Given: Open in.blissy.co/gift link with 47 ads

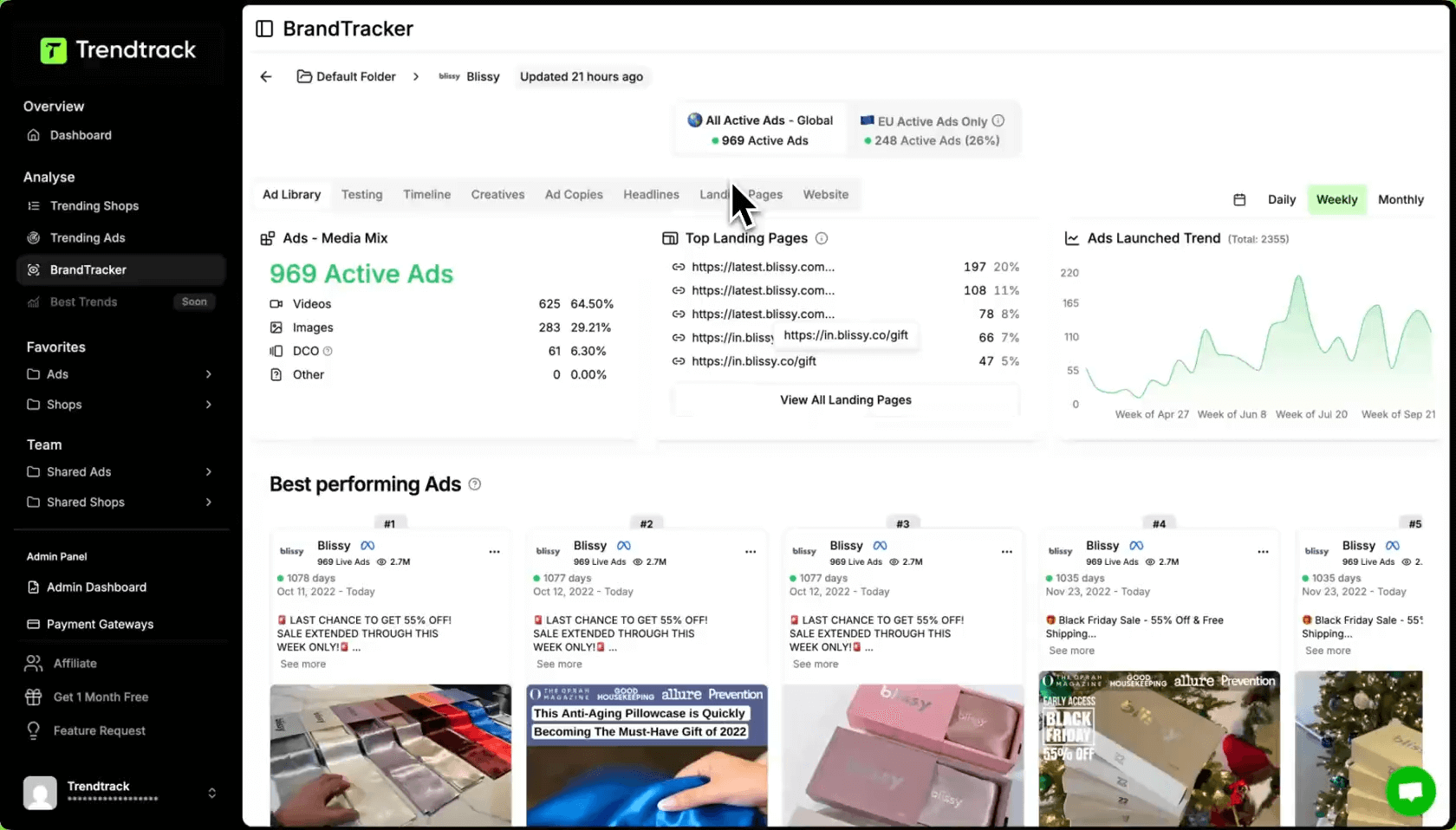Looking at the screenshot, I should pos(753,361).
